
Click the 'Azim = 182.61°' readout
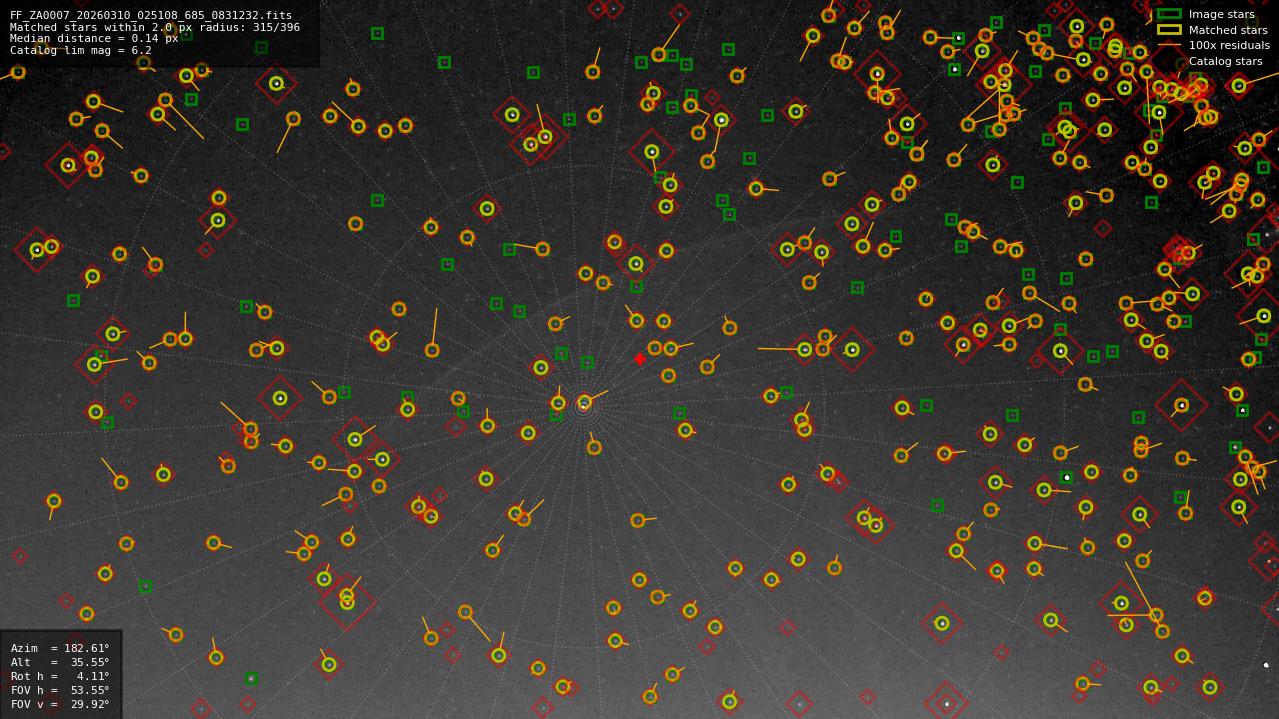point(60,648)
